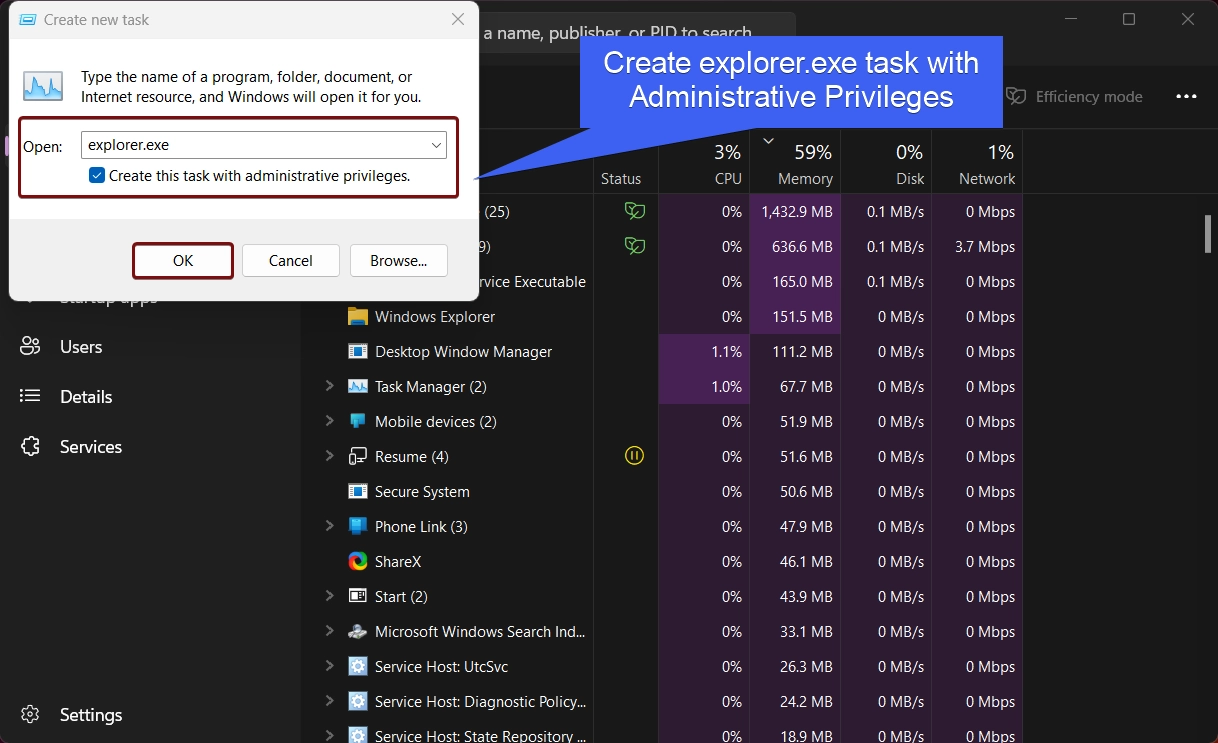Expand the Mobile devices (2) group
The height and width of the screenshot is (743, 1218).
click(329, 421)
